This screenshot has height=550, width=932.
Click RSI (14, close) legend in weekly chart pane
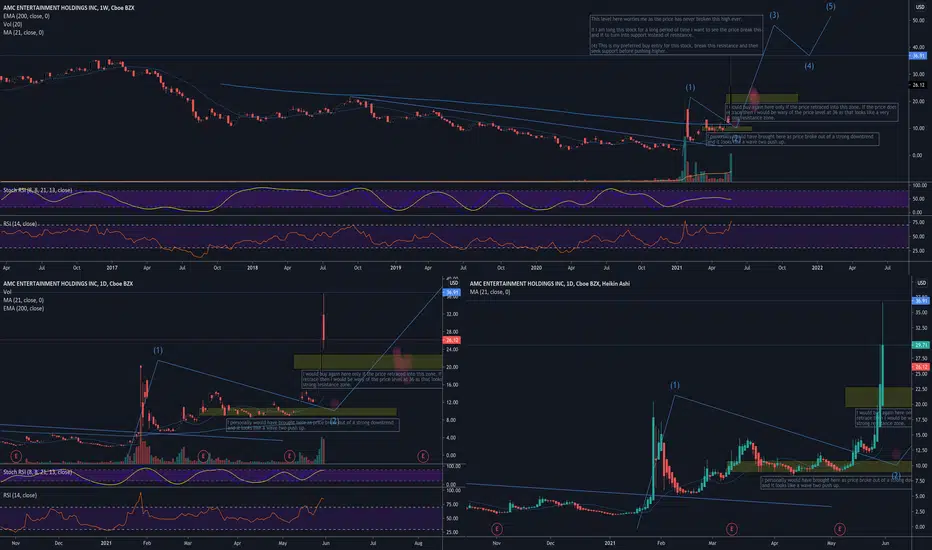[20, 224]
